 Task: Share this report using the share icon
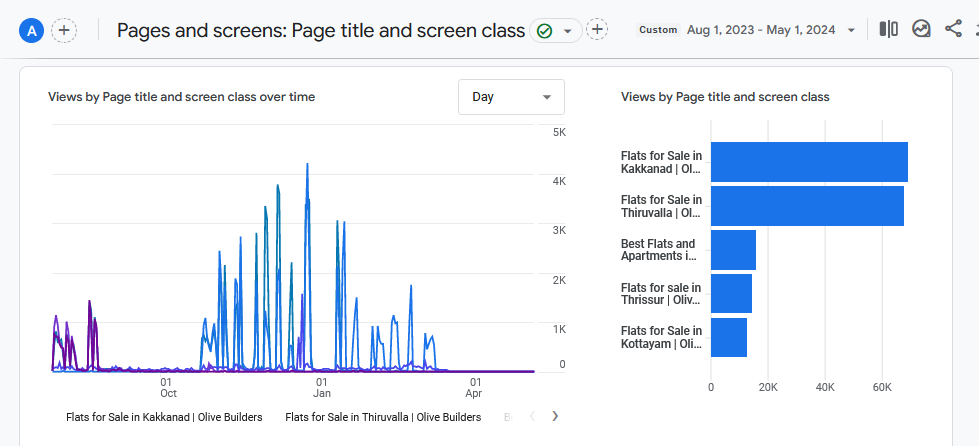click(x=953, y=29)
